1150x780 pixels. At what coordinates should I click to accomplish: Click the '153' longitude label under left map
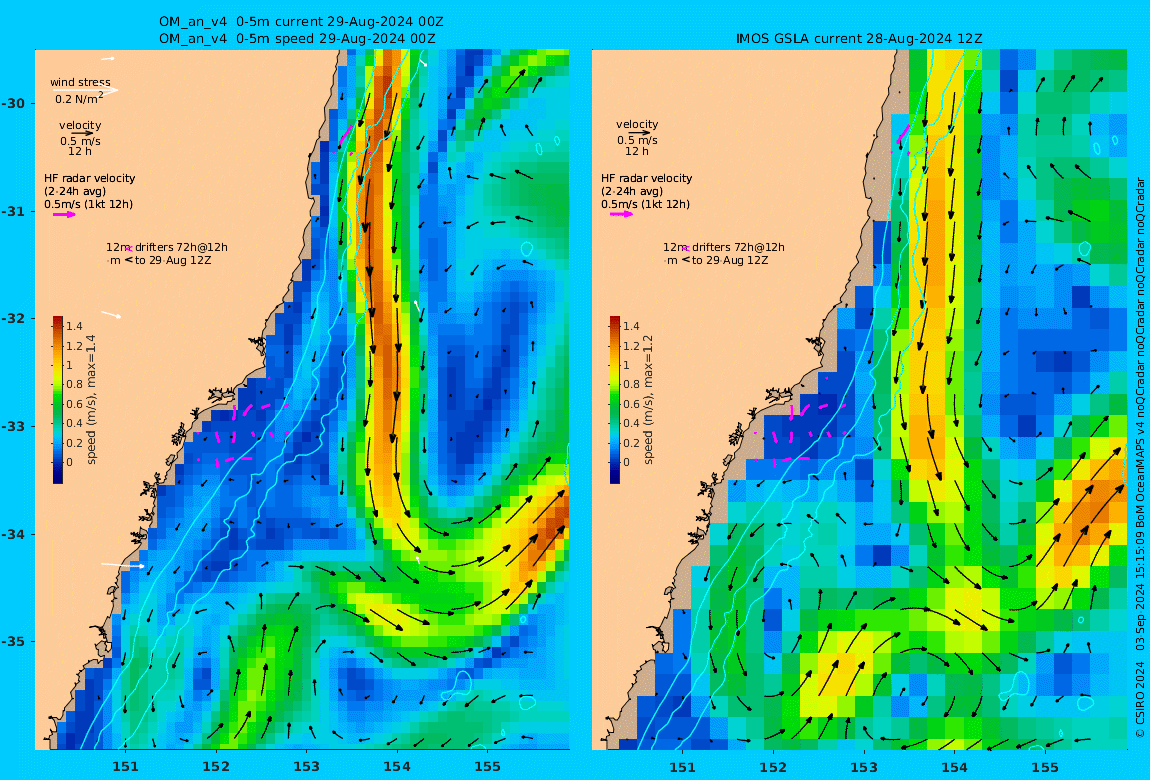[x=307, y=767]
